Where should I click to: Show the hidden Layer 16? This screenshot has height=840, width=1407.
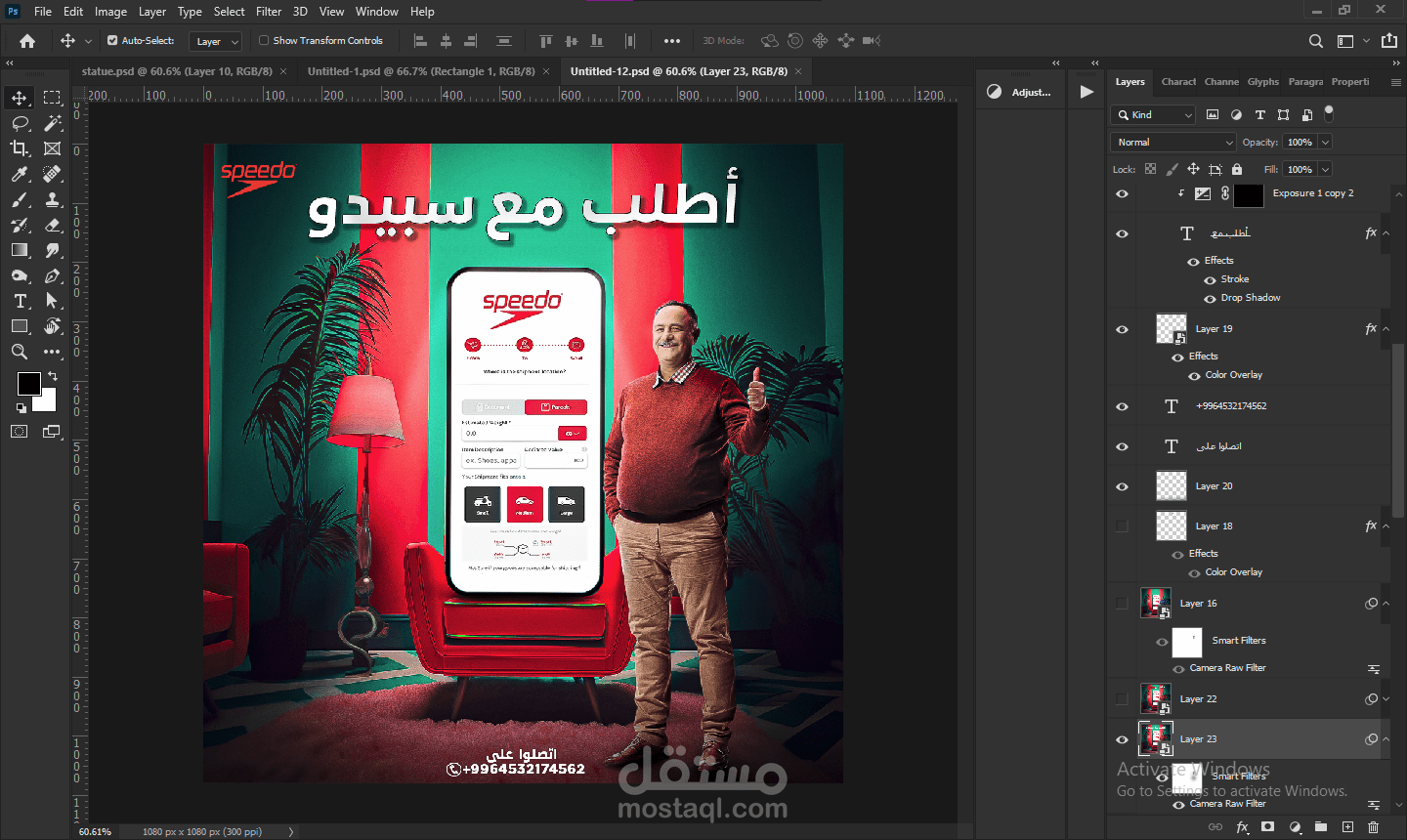[1122, 604]
